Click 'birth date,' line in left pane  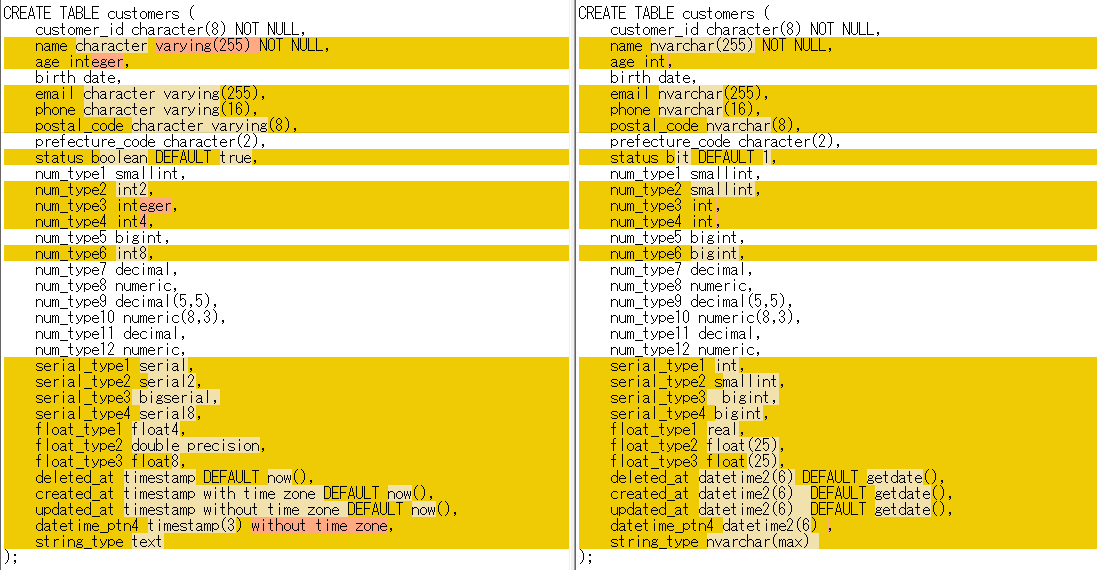(78, 78)
